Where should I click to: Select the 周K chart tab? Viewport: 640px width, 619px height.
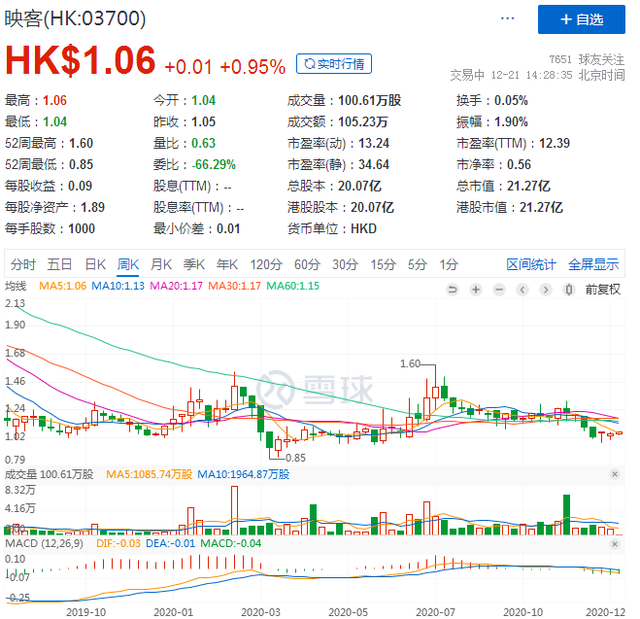point(128,264)
